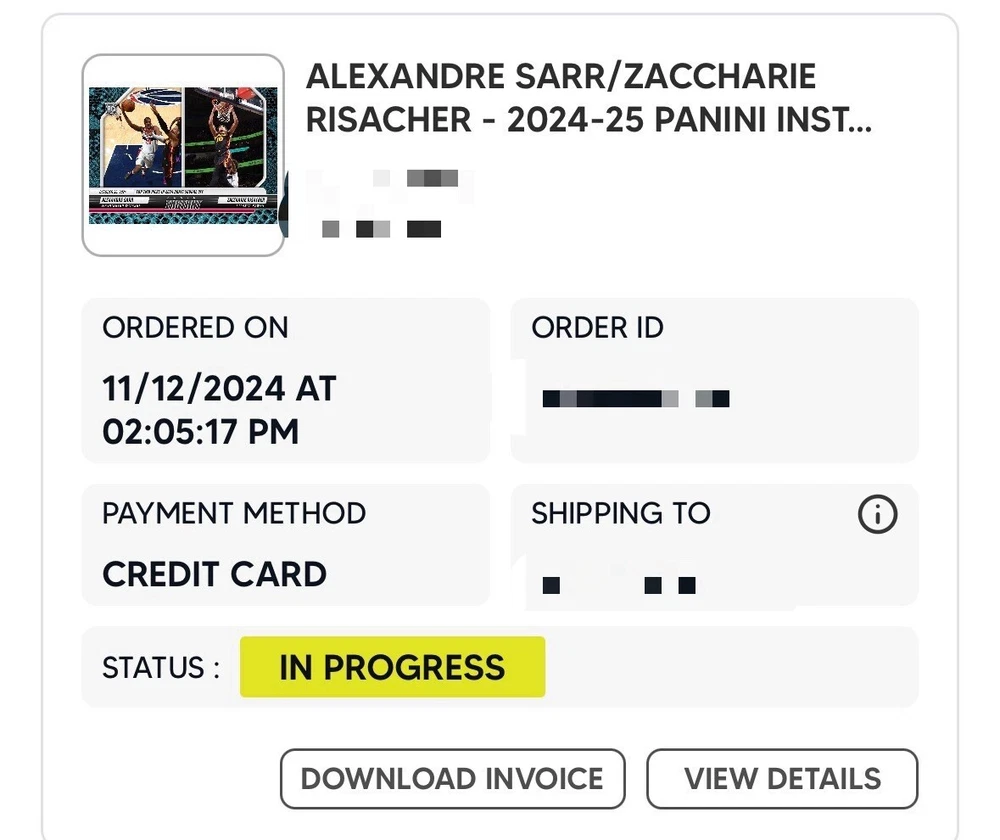Select the blurred shipping address text
Screen dimensions: 1000x840
click(618, 585)
